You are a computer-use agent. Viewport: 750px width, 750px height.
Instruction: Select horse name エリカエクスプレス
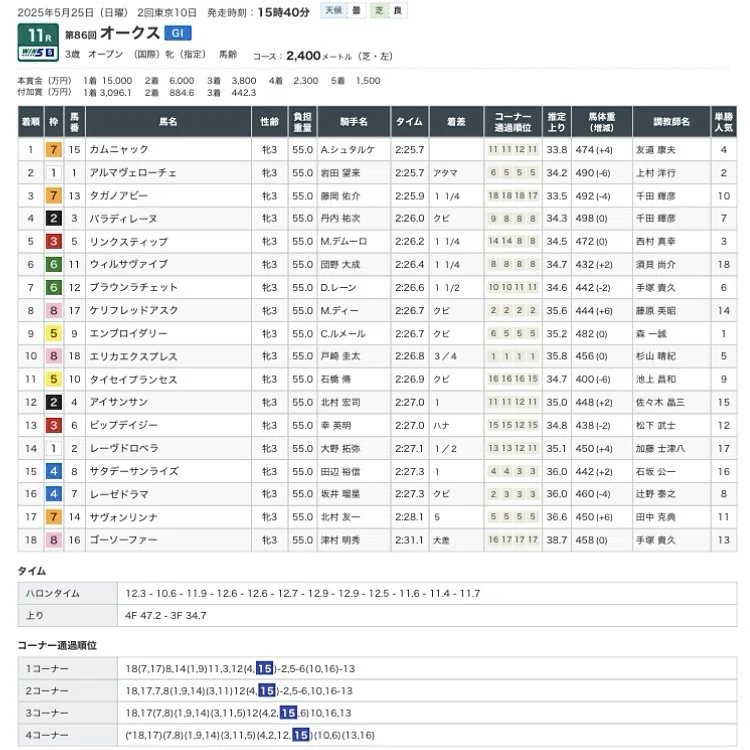[133, 356]
